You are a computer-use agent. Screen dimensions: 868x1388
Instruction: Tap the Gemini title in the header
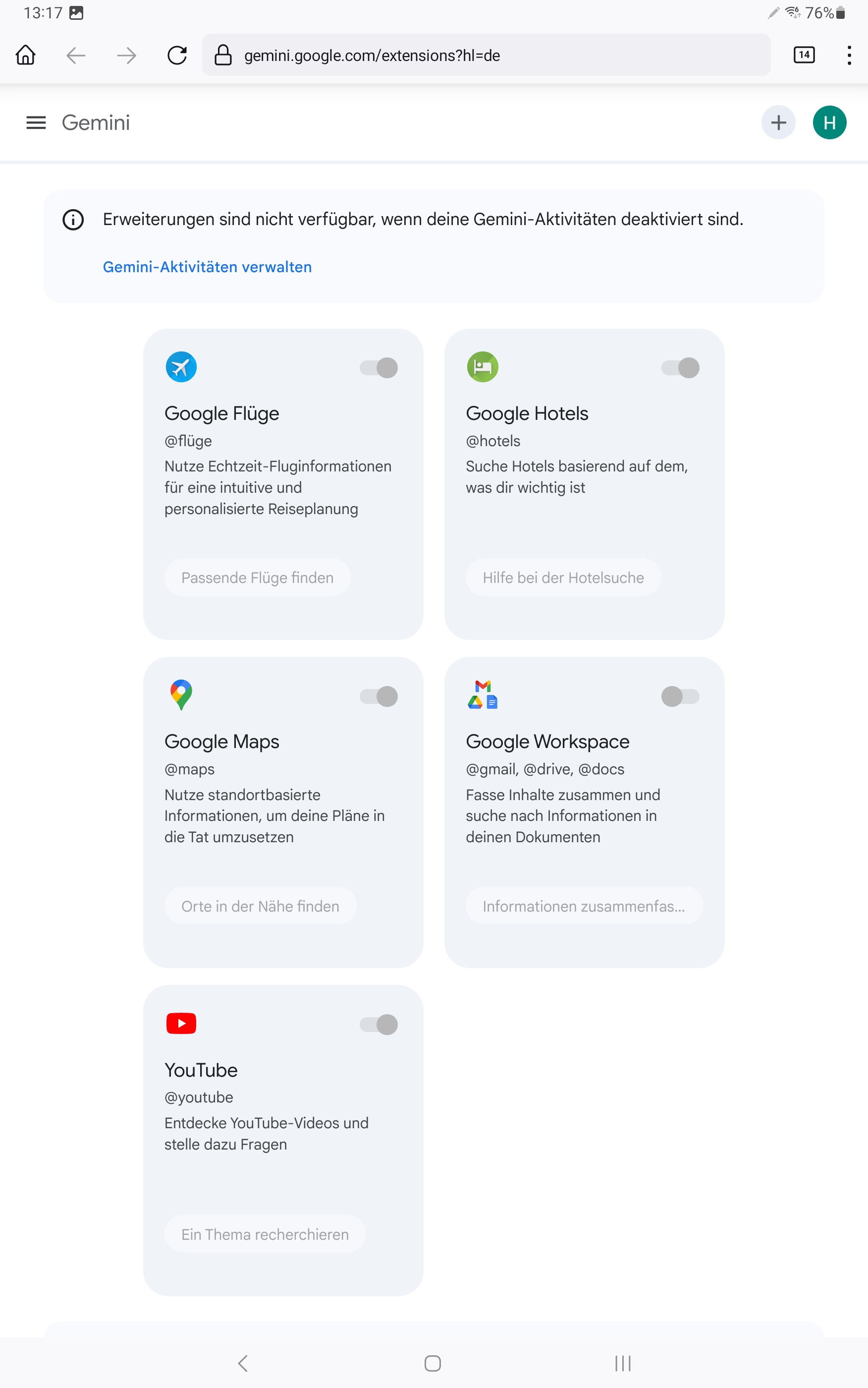point(96,122)
